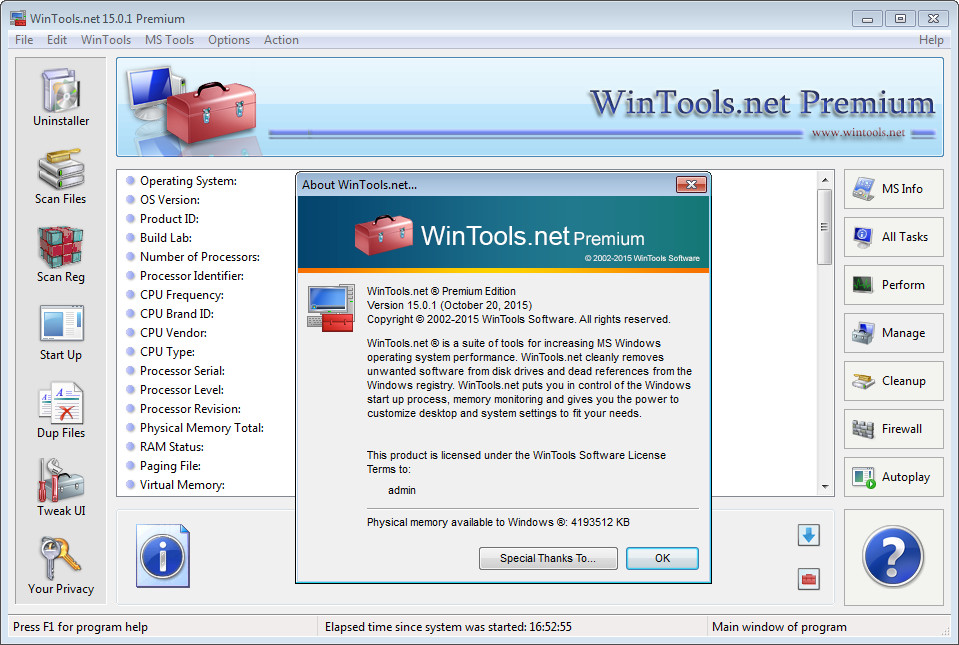Open the Dup Files finder

pos(61,410)
